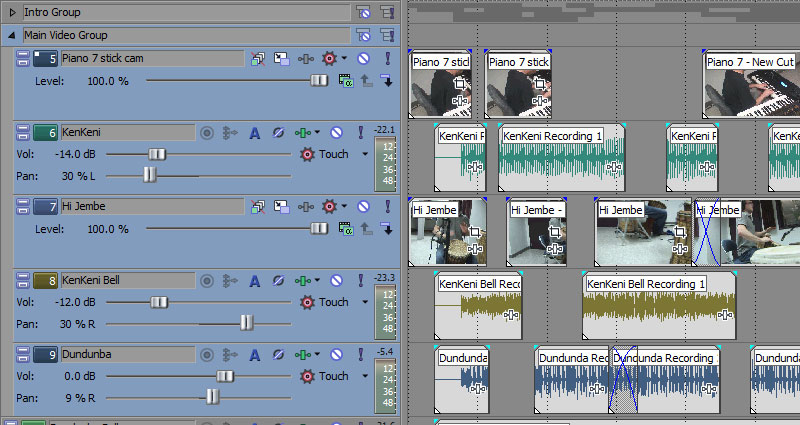The image size is (800, 425).
Task: Solo the Intro Group
Action: (x=387, y=12)
